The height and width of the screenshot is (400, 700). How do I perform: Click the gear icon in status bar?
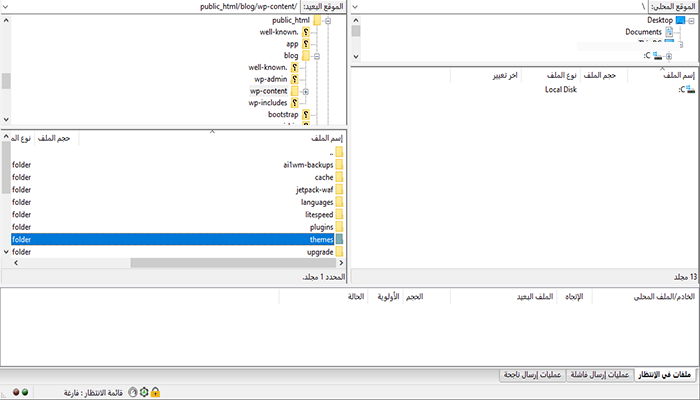pyautogui.click(x=144, y=391)
